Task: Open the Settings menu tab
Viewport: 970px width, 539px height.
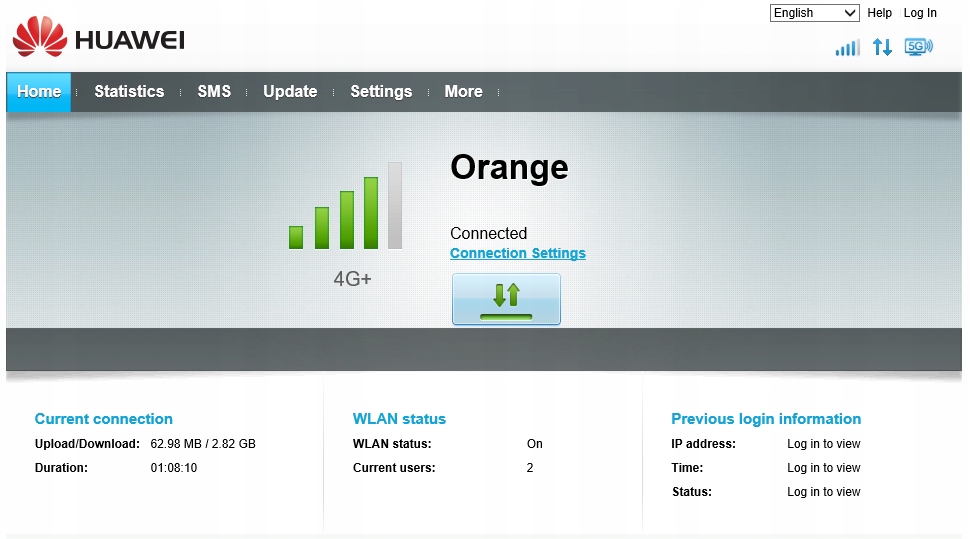Action: click(x=381, y=92)
